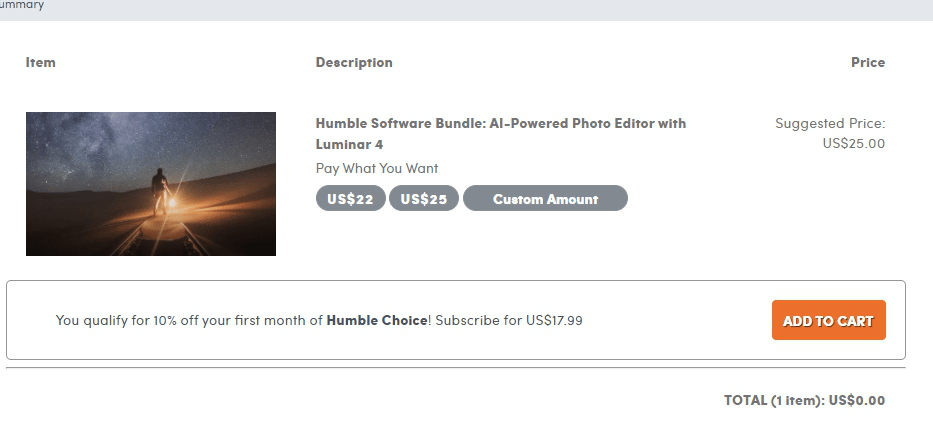Click the Price column header
Screen dimensions: 933x425
point(867,63)
